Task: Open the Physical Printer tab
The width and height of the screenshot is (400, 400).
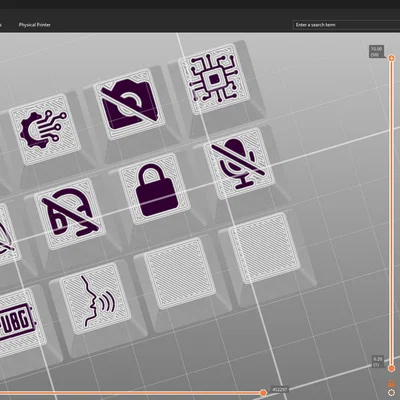Action: pos(35,25)
